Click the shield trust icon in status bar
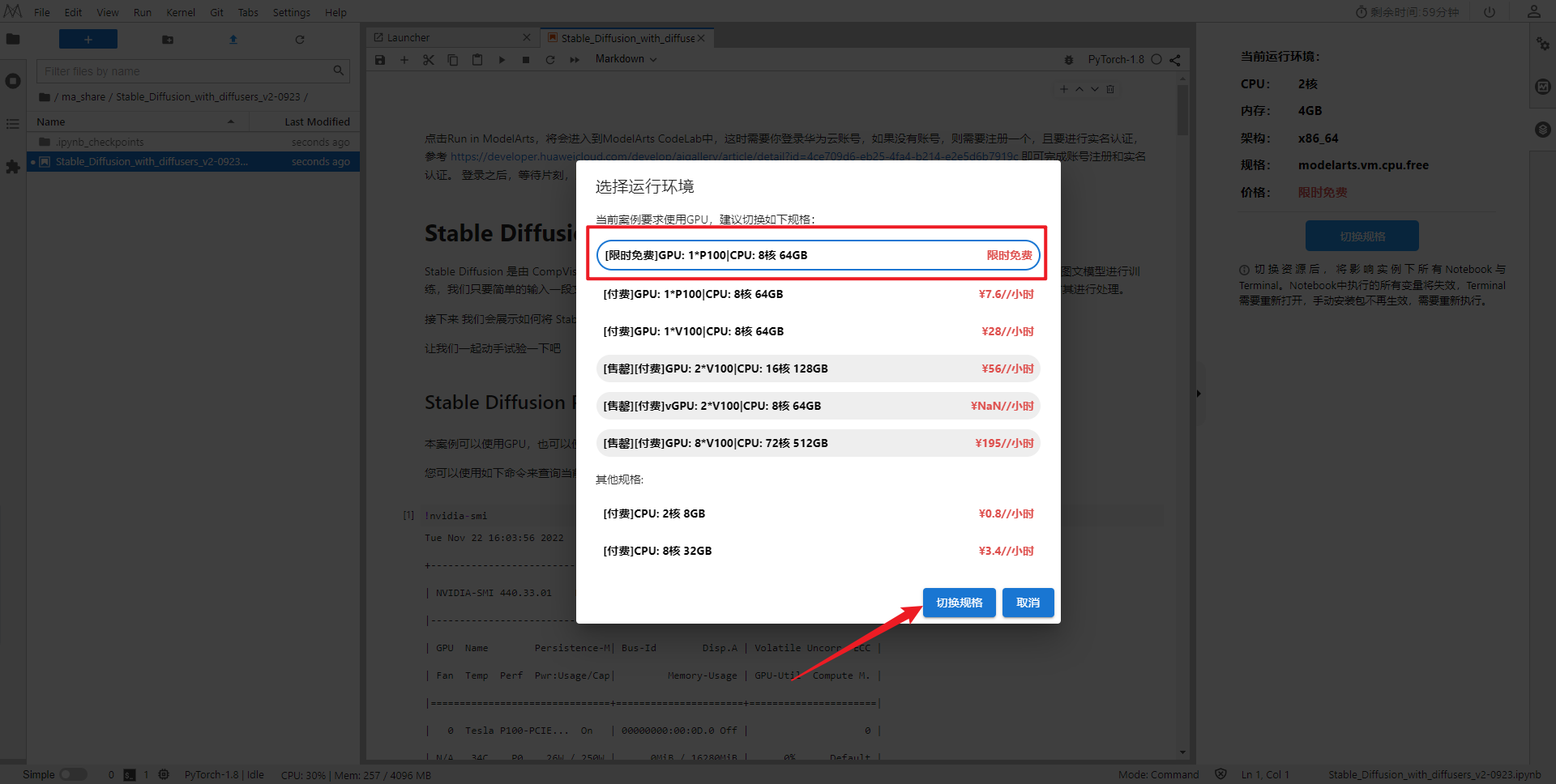 point(1220,774)
